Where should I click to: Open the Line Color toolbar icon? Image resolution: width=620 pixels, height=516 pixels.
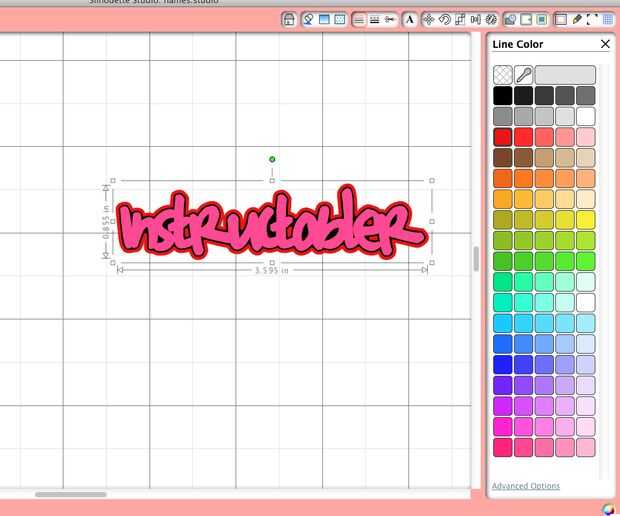pos(359,19)
